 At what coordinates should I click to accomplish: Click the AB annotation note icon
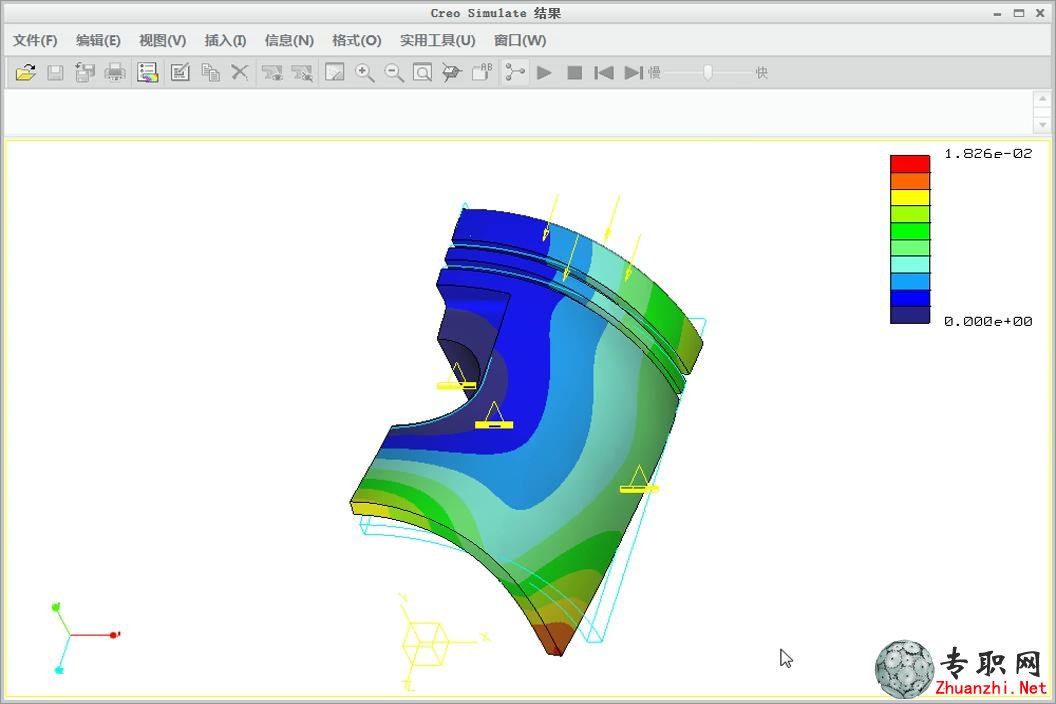tap(482, 72)
